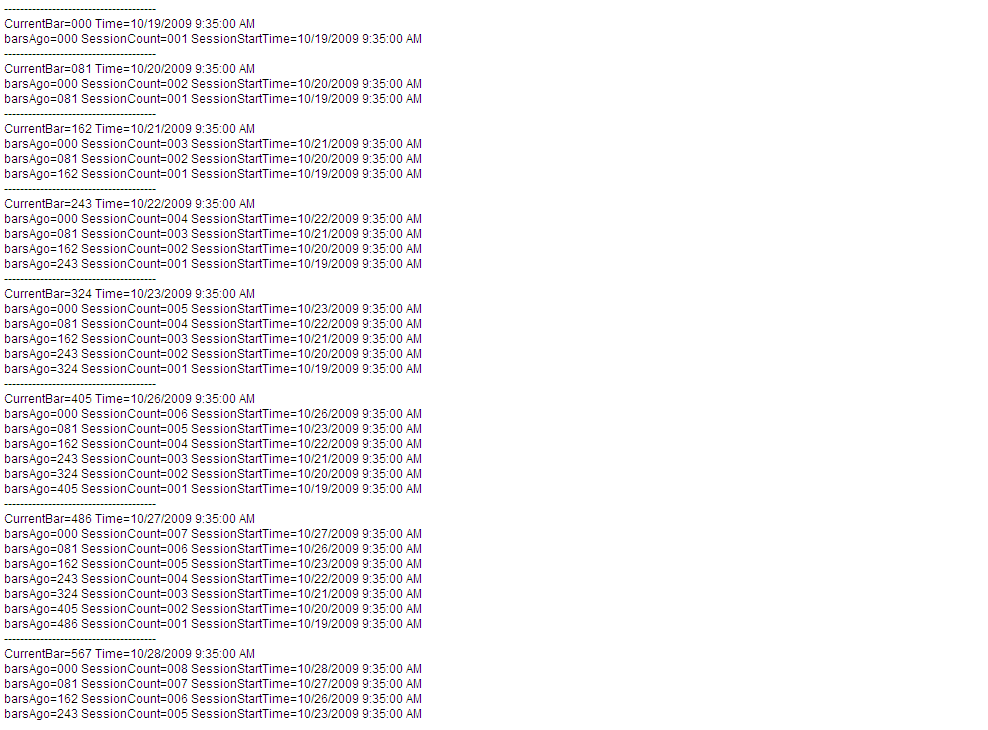Select the CurrentBar=567 Time=10/28/2009 line
Image resolution: width=988 pixels, height=730 pixels.
[129, 654]
